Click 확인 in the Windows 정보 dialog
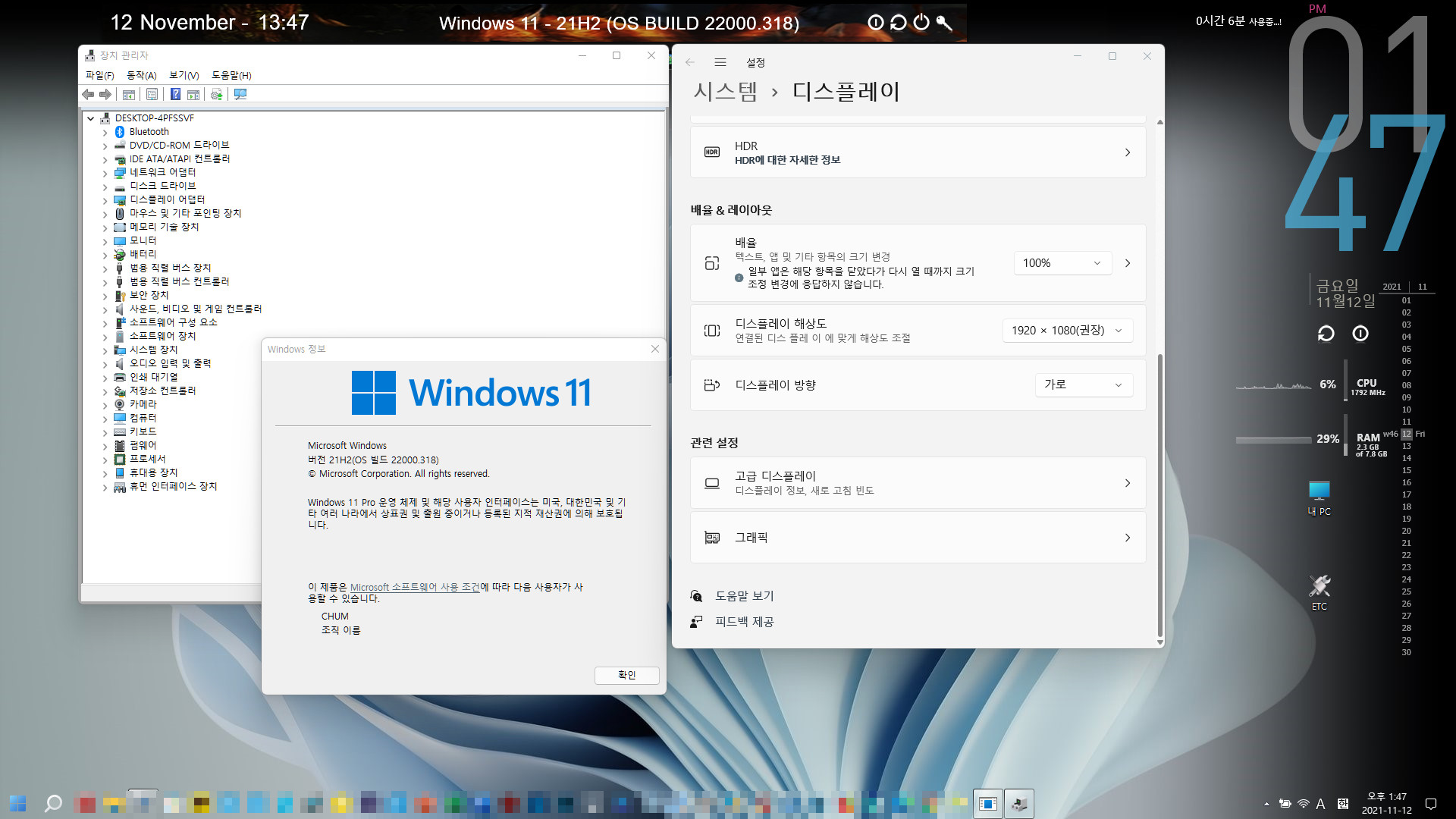 (x=626, y=675)
